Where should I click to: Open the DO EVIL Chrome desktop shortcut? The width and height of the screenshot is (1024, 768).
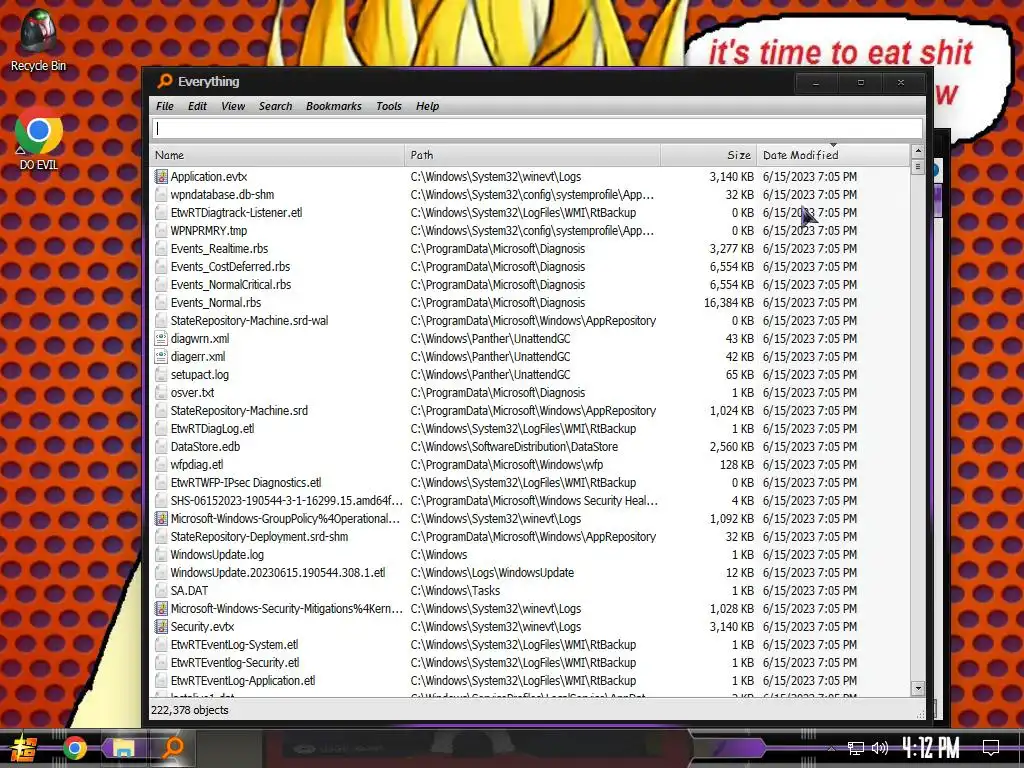click(38, 139)
